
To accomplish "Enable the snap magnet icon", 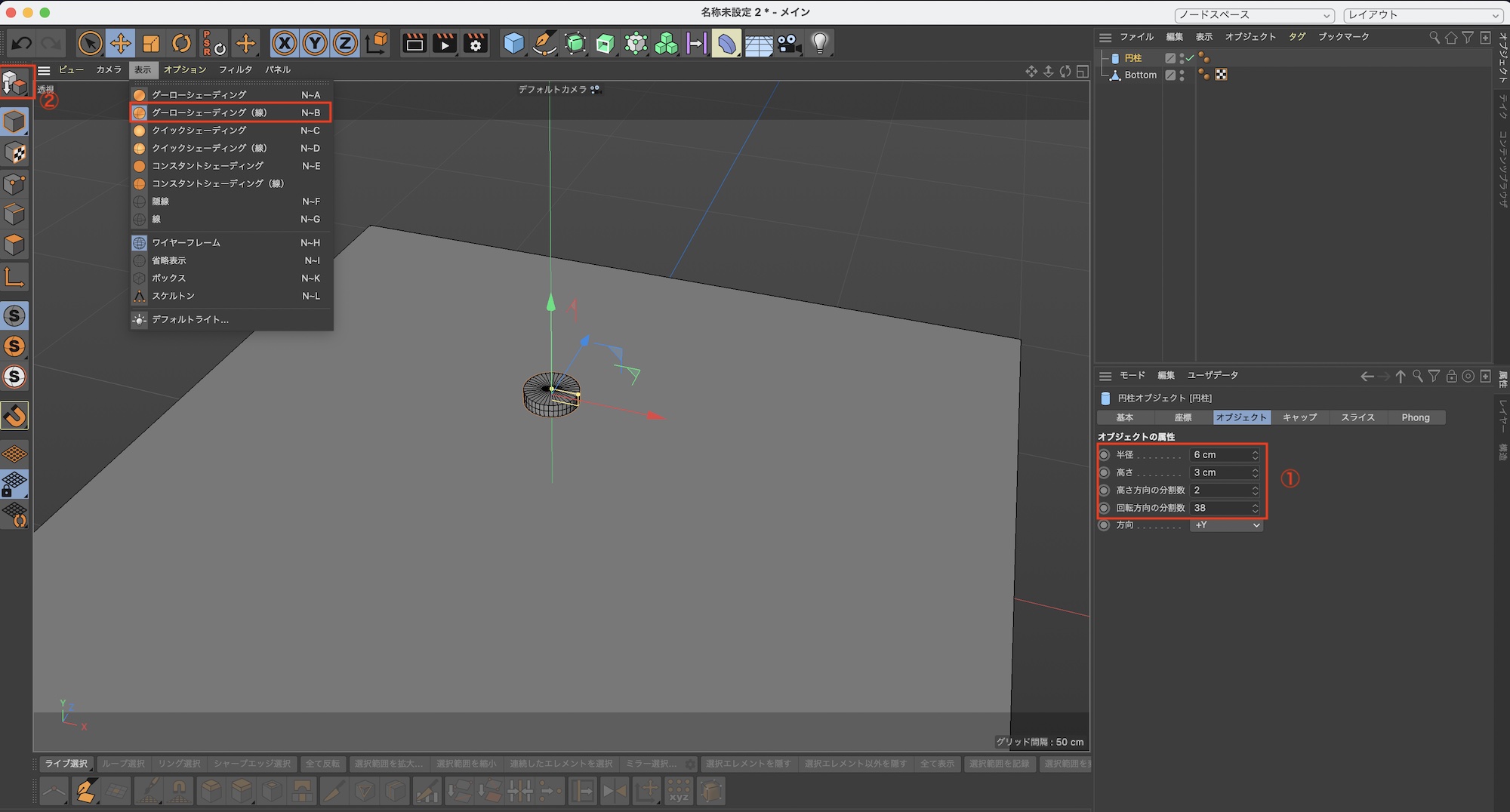I will tap(15, 415).
